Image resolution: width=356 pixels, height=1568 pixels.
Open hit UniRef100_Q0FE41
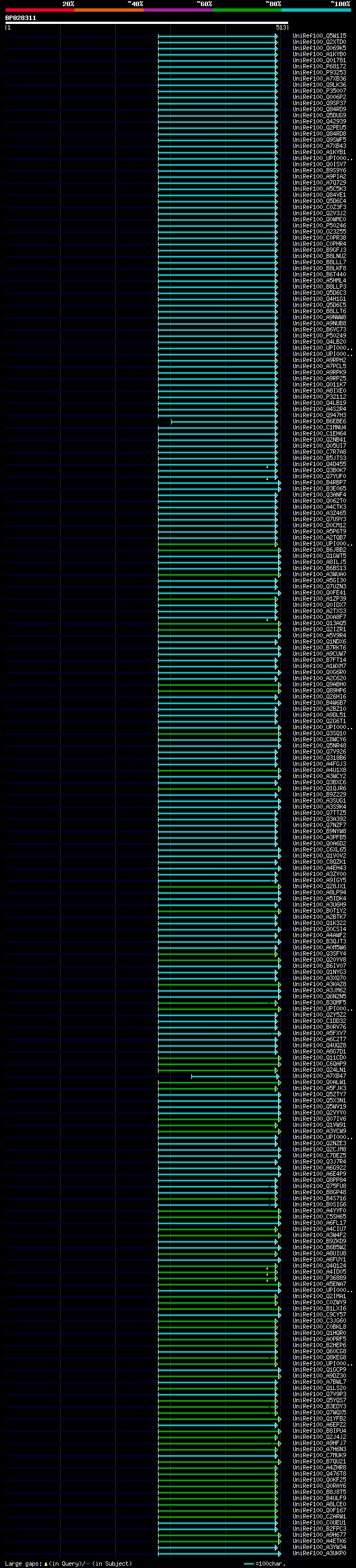[319, 593]
